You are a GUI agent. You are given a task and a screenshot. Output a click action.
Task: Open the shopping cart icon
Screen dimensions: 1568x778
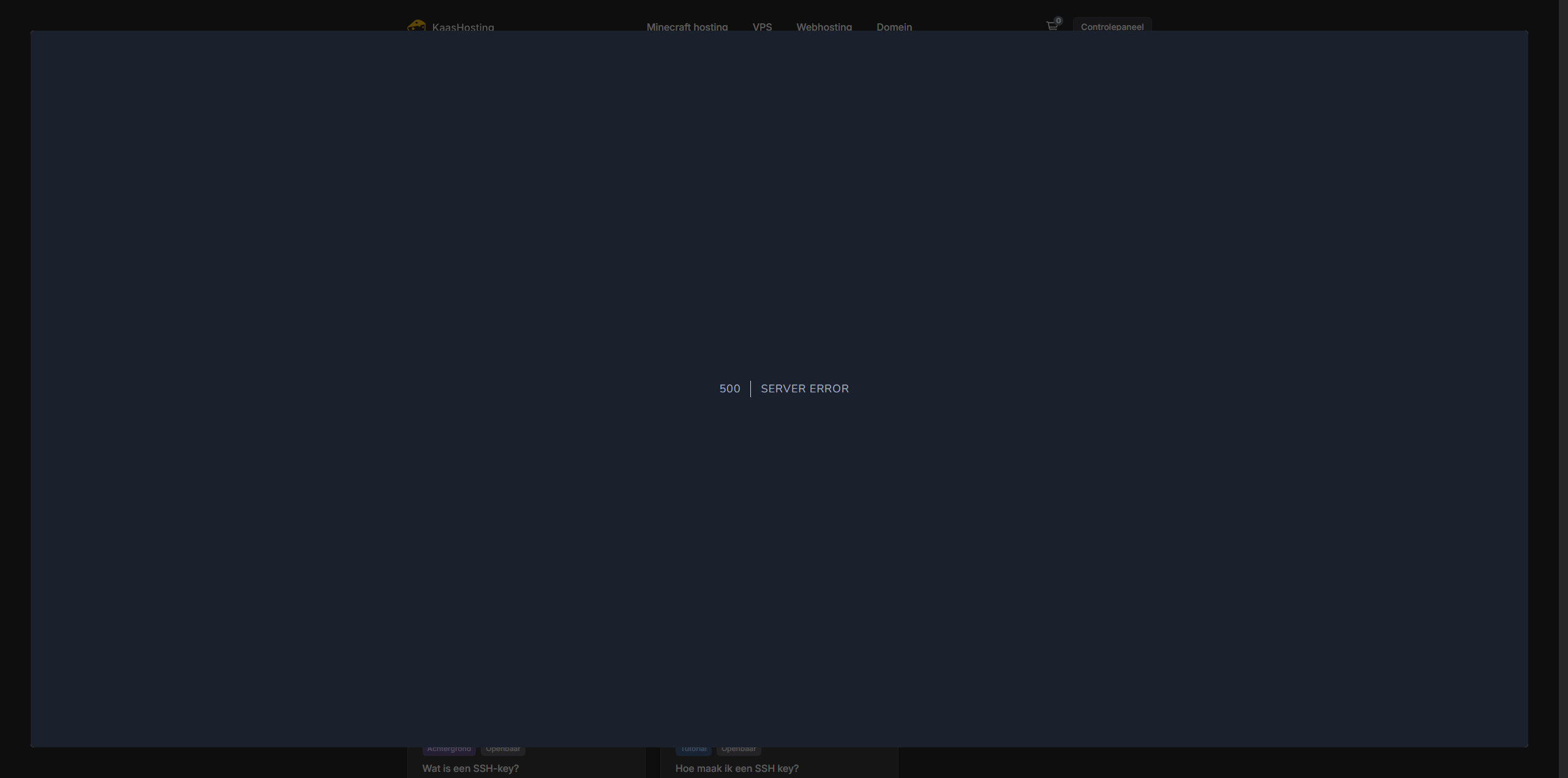[x=1052, y=26]
